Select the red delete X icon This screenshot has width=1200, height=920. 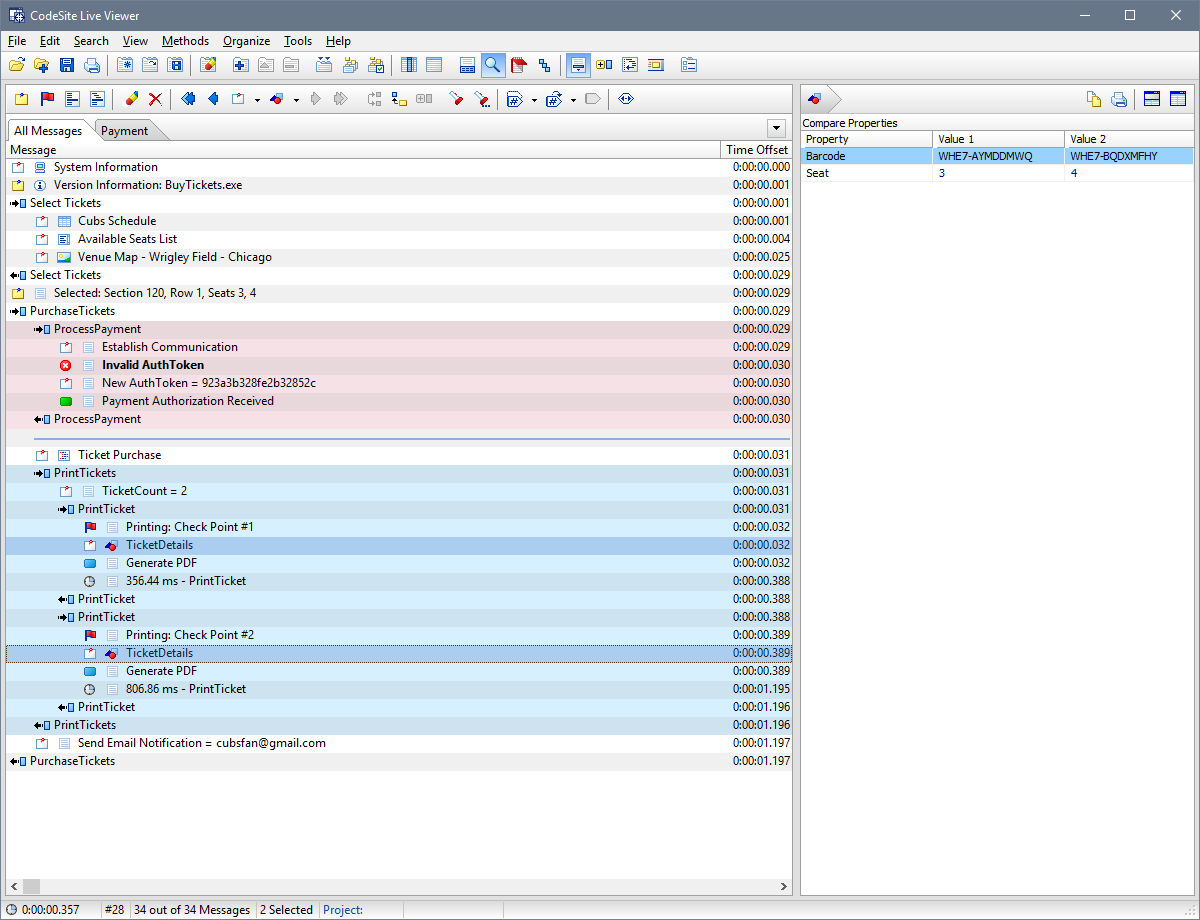coord(154,99)
